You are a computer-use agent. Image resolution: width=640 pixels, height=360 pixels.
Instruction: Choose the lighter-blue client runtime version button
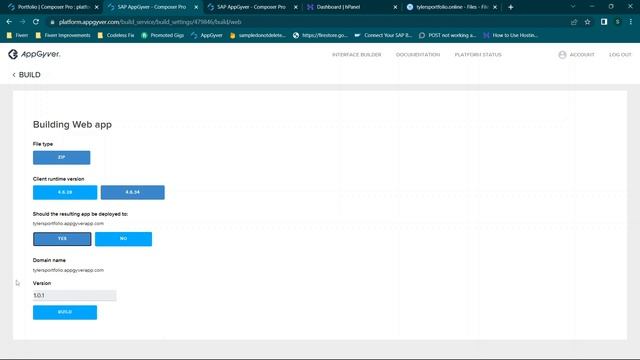(x=65, y=192)
